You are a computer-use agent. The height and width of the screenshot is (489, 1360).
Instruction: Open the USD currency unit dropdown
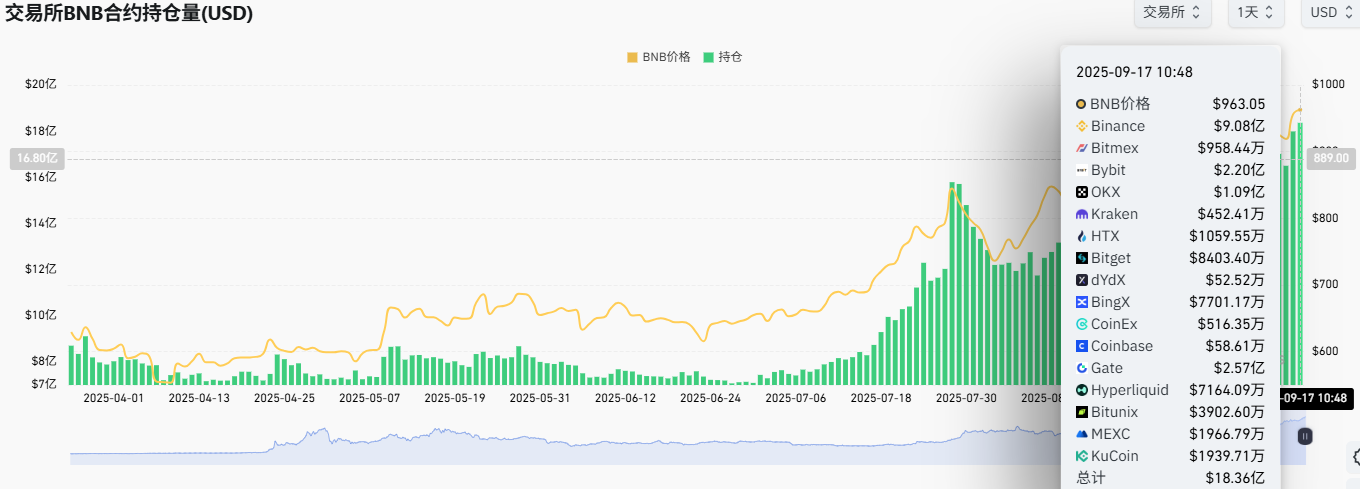click(x=1330, y=12)
